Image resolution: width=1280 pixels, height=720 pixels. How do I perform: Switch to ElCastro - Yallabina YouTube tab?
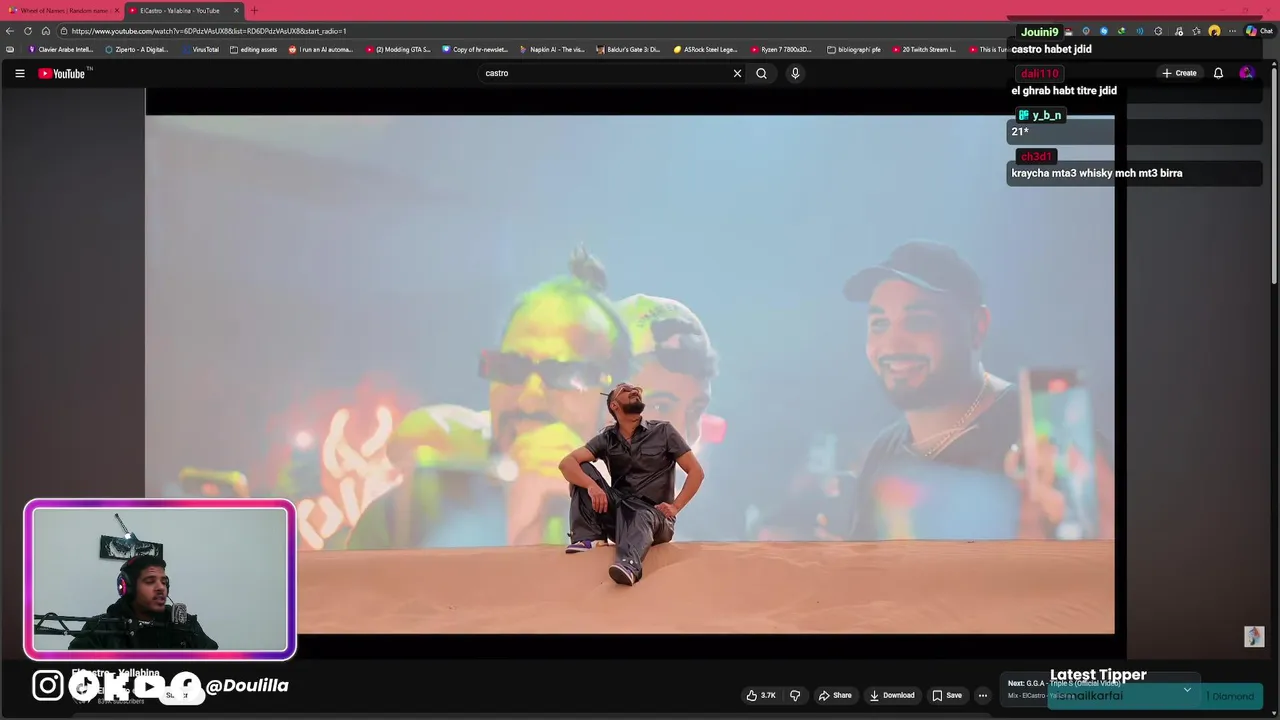tap(184, 10)
